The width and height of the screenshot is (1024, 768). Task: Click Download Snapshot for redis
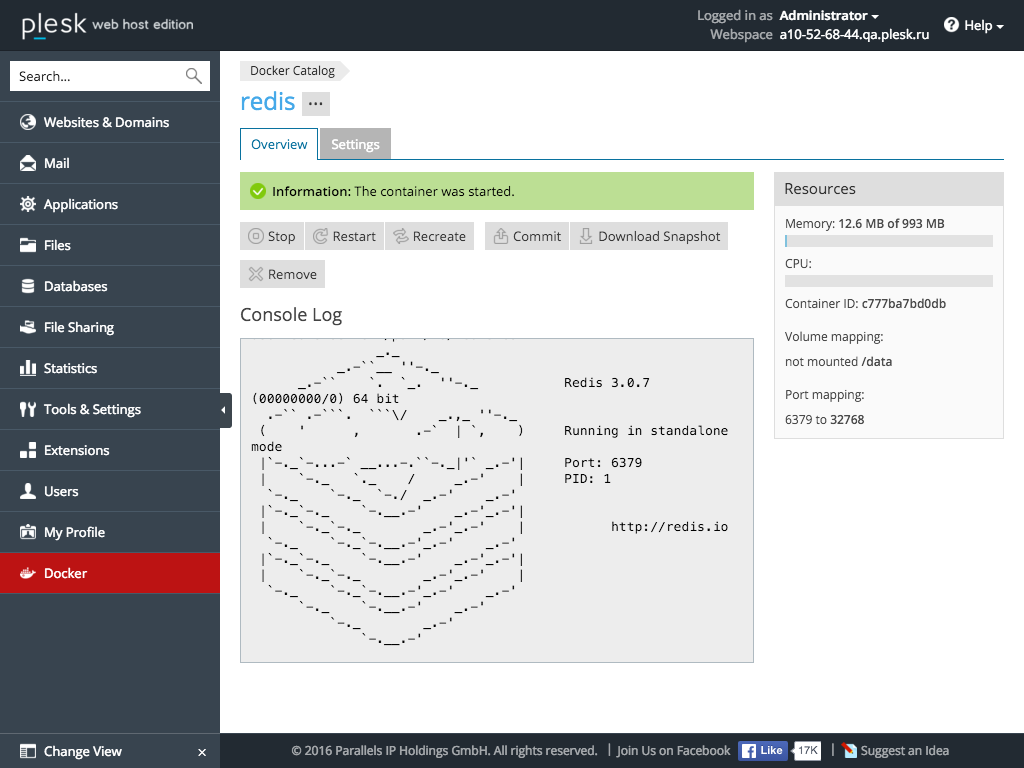pyautogui.click(x=648, y=236)
